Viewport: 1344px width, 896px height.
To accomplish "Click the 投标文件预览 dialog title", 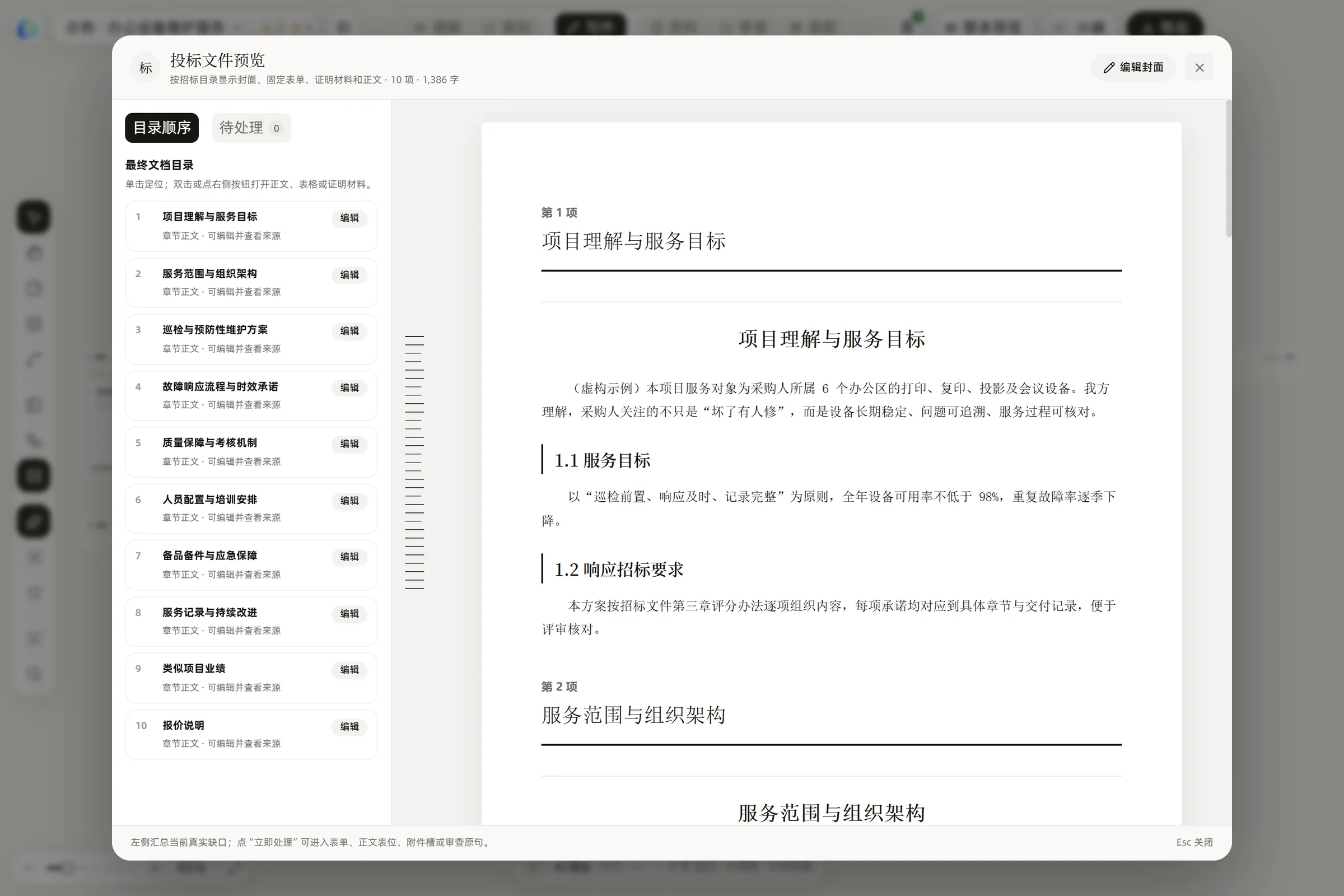I will coord(217,60).
